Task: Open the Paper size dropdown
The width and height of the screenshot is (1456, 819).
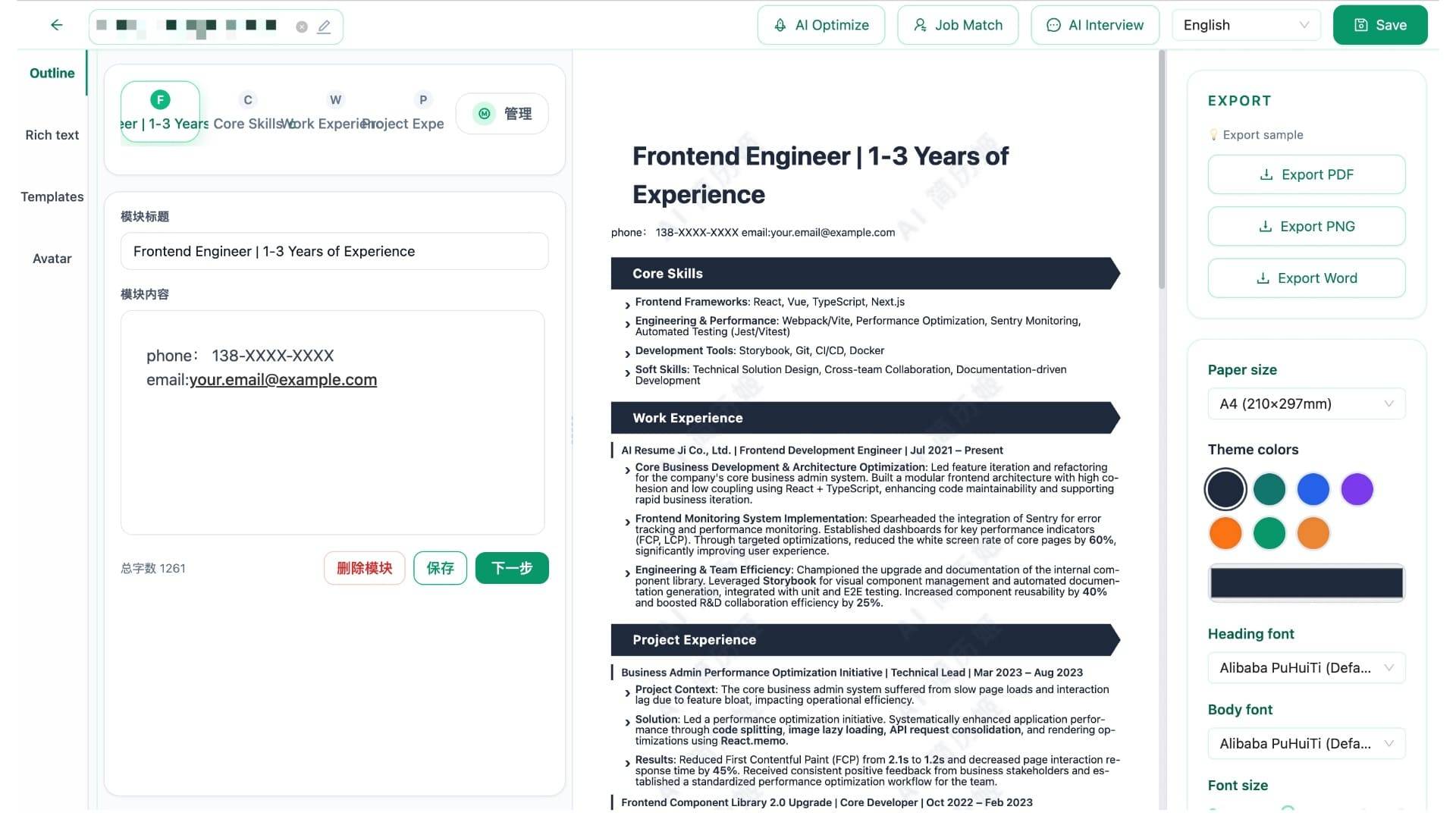Action: pos(1306,403)
